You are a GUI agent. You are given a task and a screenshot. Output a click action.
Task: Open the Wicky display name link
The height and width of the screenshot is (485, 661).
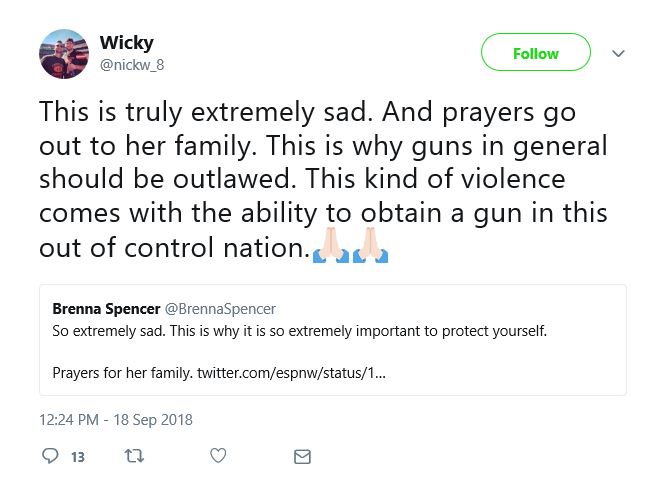pyautogui.click(x=126, y=43)
